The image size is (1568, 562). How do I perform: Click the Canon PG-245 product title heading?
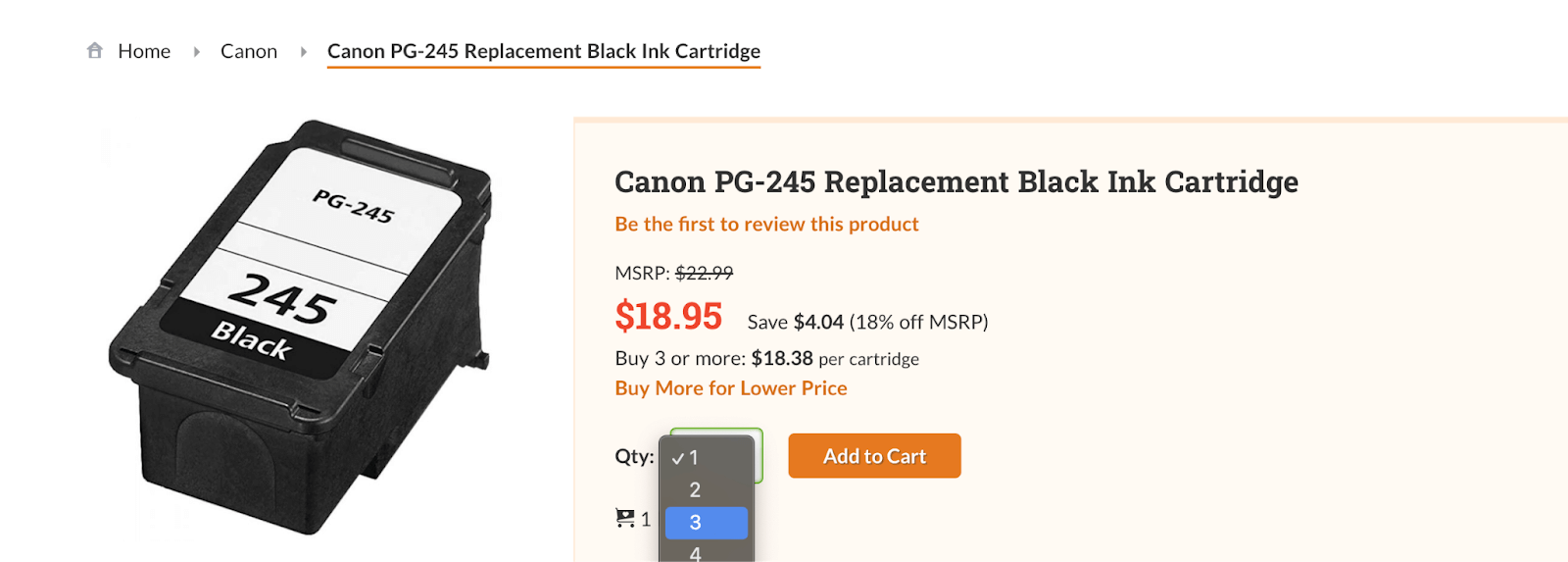[955, 181]
